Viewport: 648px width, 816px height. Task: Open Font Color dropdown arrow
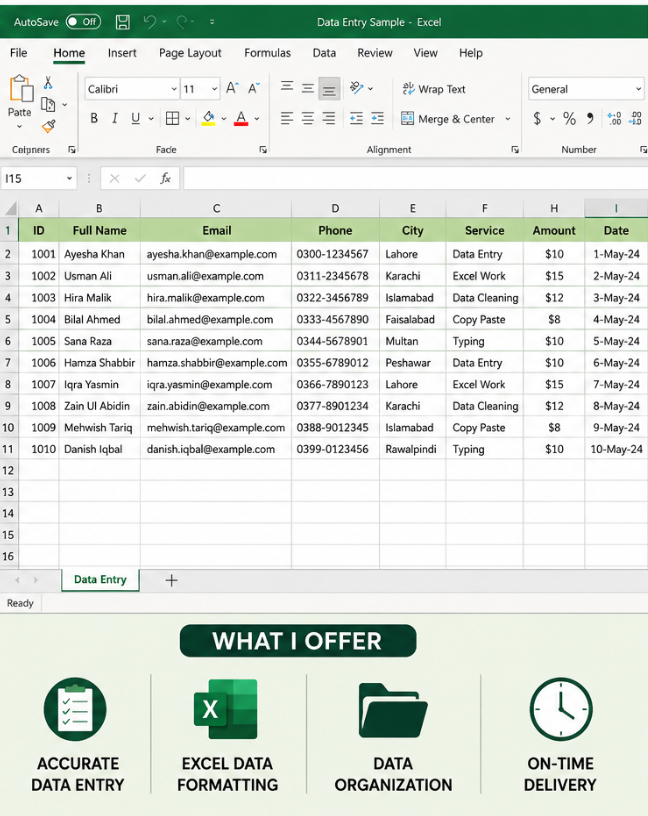[x=257, y=119]
